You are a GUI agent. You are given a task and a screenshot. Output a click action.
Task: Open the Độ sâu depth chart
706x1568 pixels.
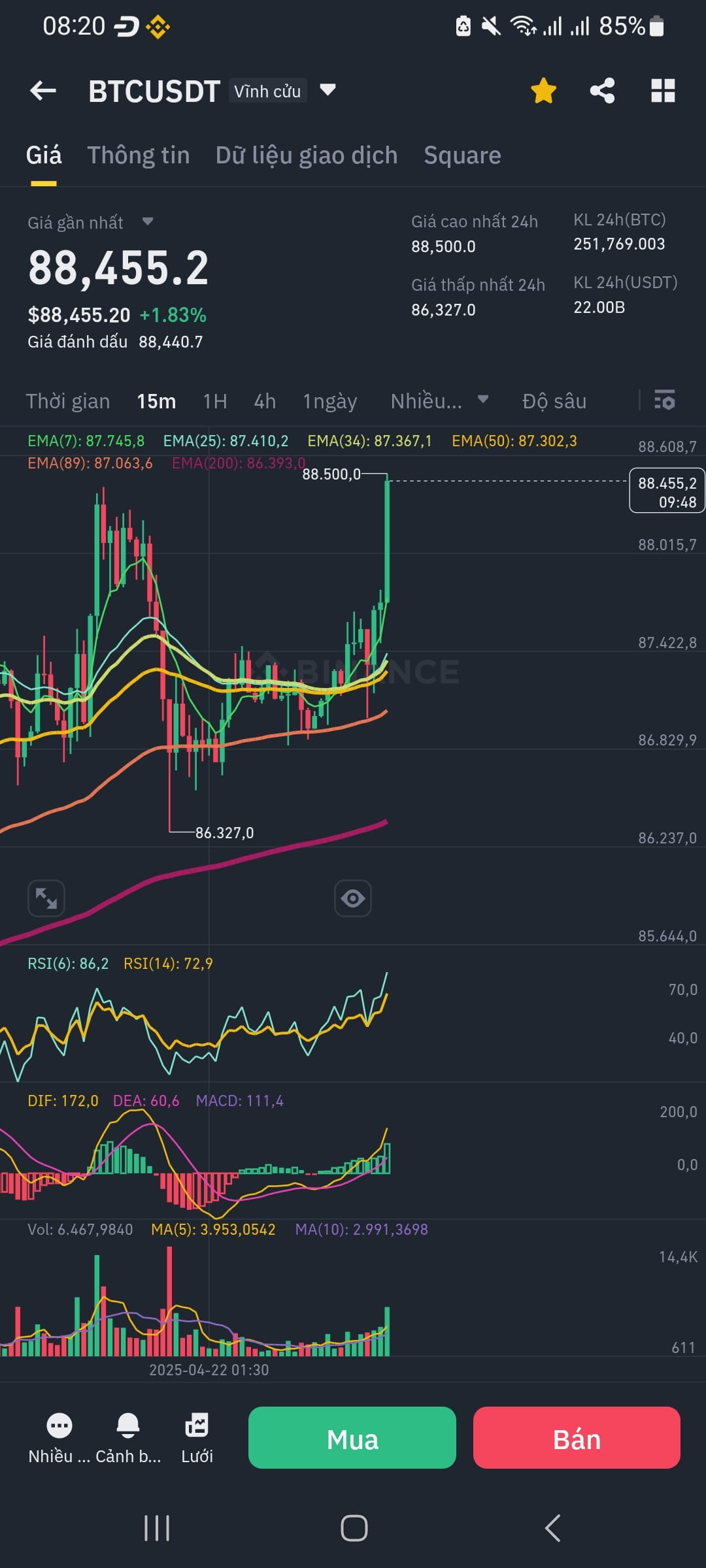[x=554, y=401]
